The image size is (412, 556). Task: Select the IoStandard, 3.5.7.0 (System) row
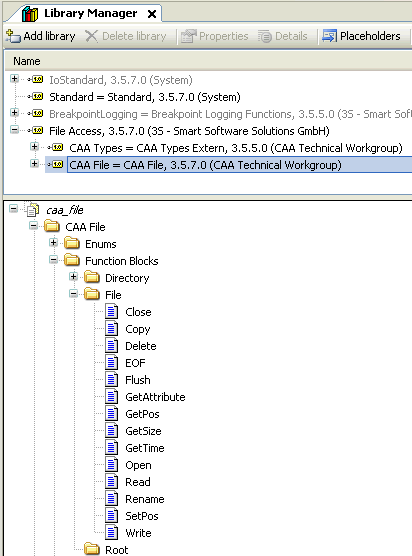(x=121, y=80)
